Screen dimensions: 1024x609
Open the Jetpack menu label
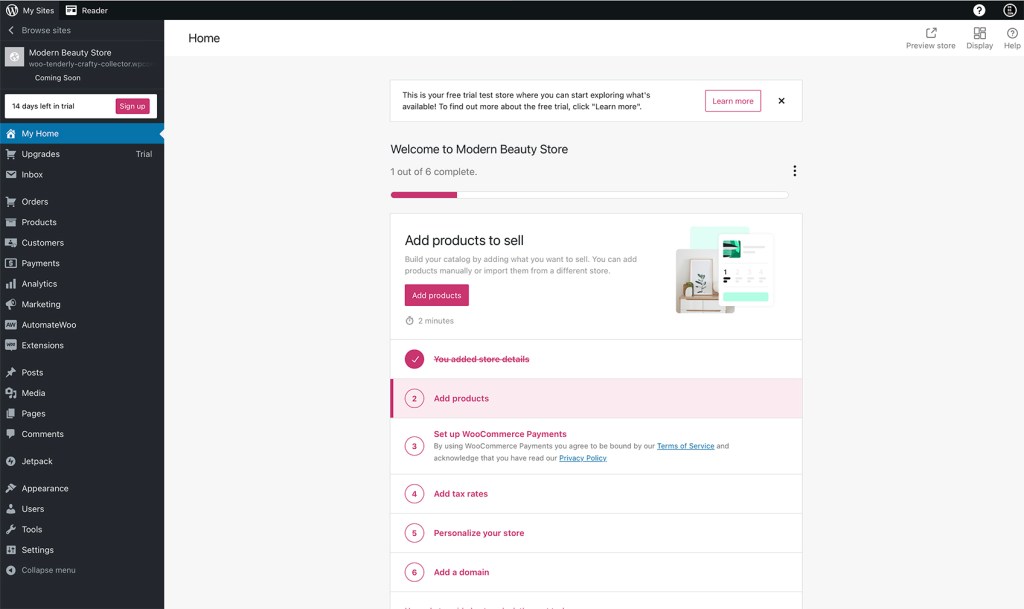pos(37,461)
